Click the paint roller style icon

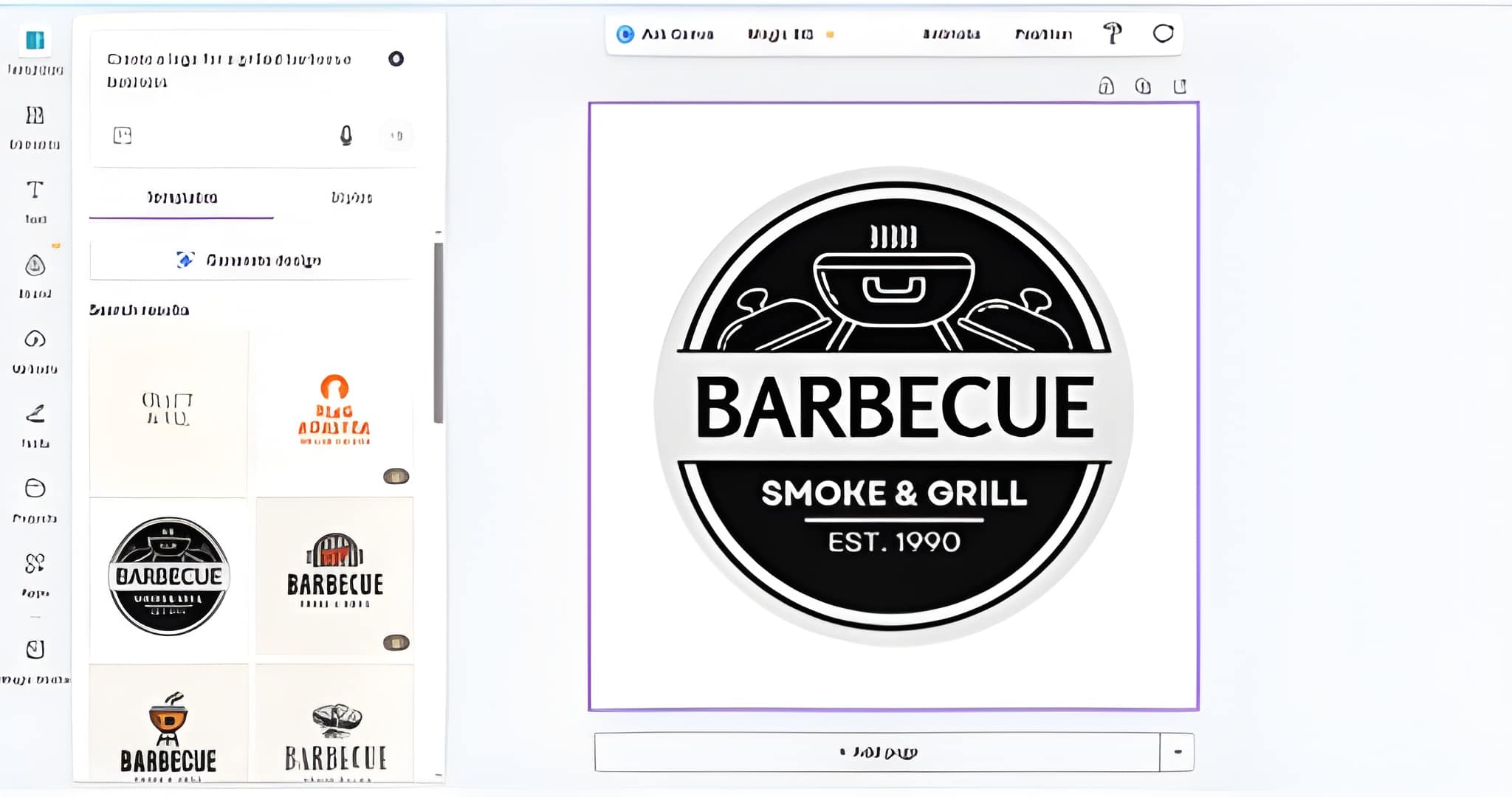(x=1112, y=33)
